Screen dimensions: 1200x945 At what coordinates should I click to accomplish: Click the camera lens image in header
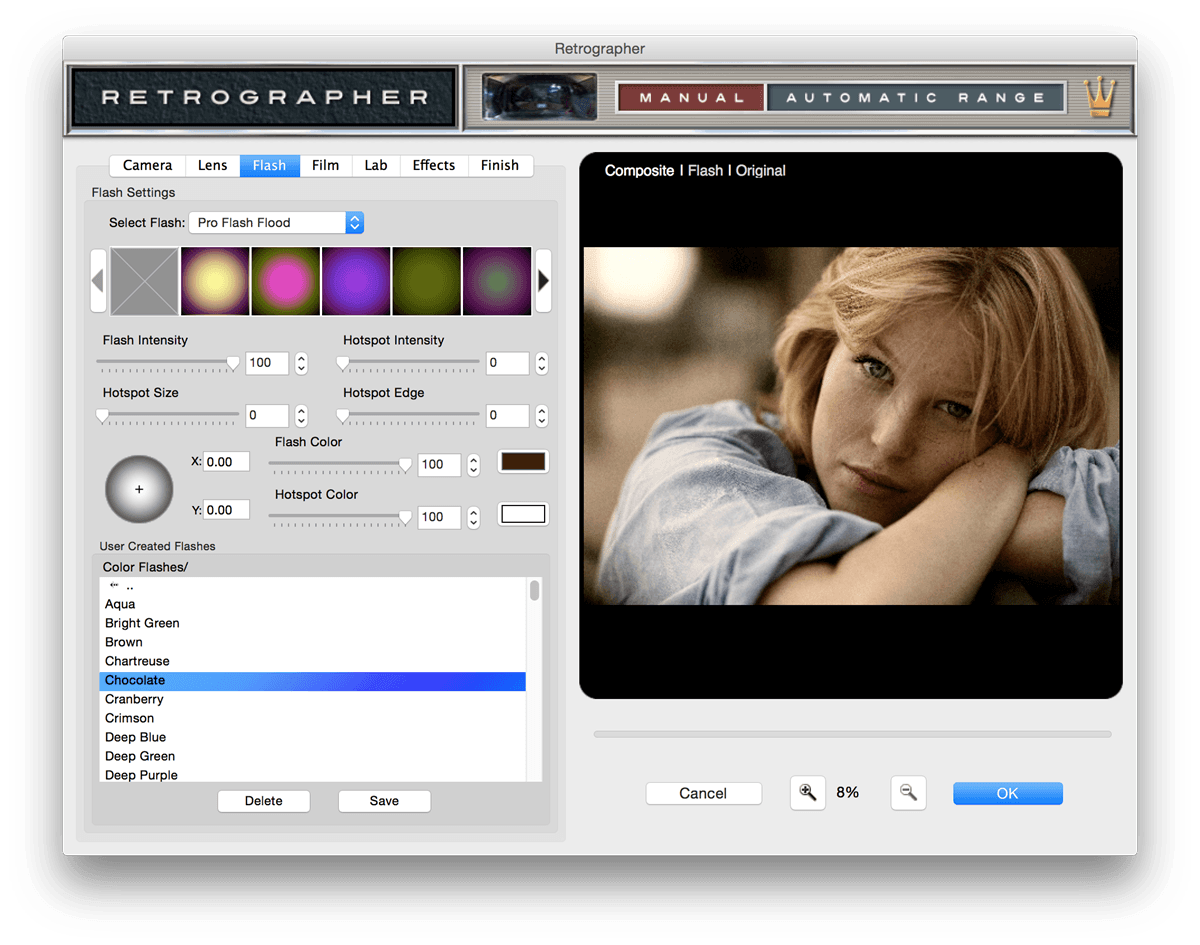540,98
